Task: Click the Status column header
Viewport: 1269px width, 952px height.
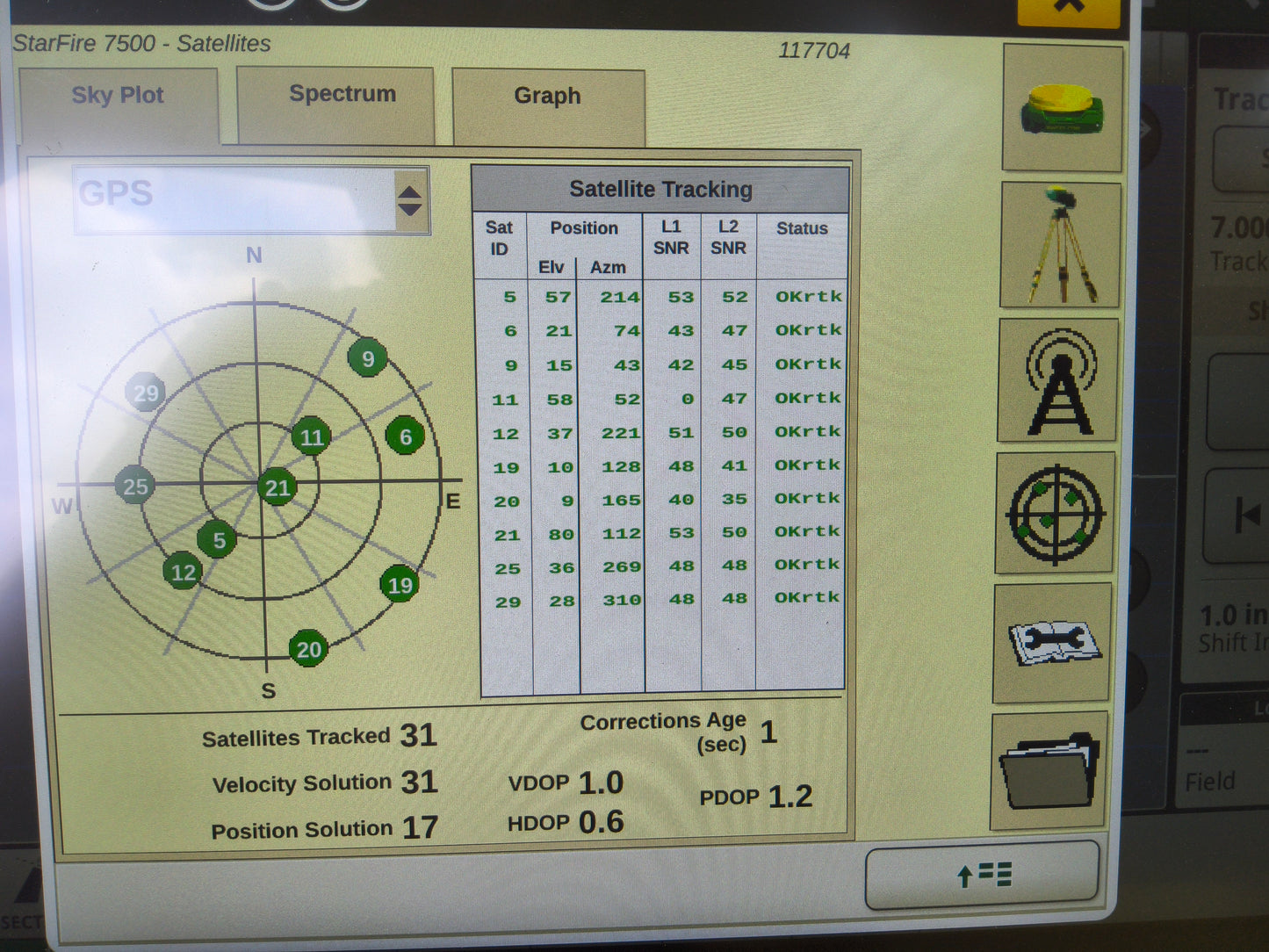Action: tap(802, 228)
